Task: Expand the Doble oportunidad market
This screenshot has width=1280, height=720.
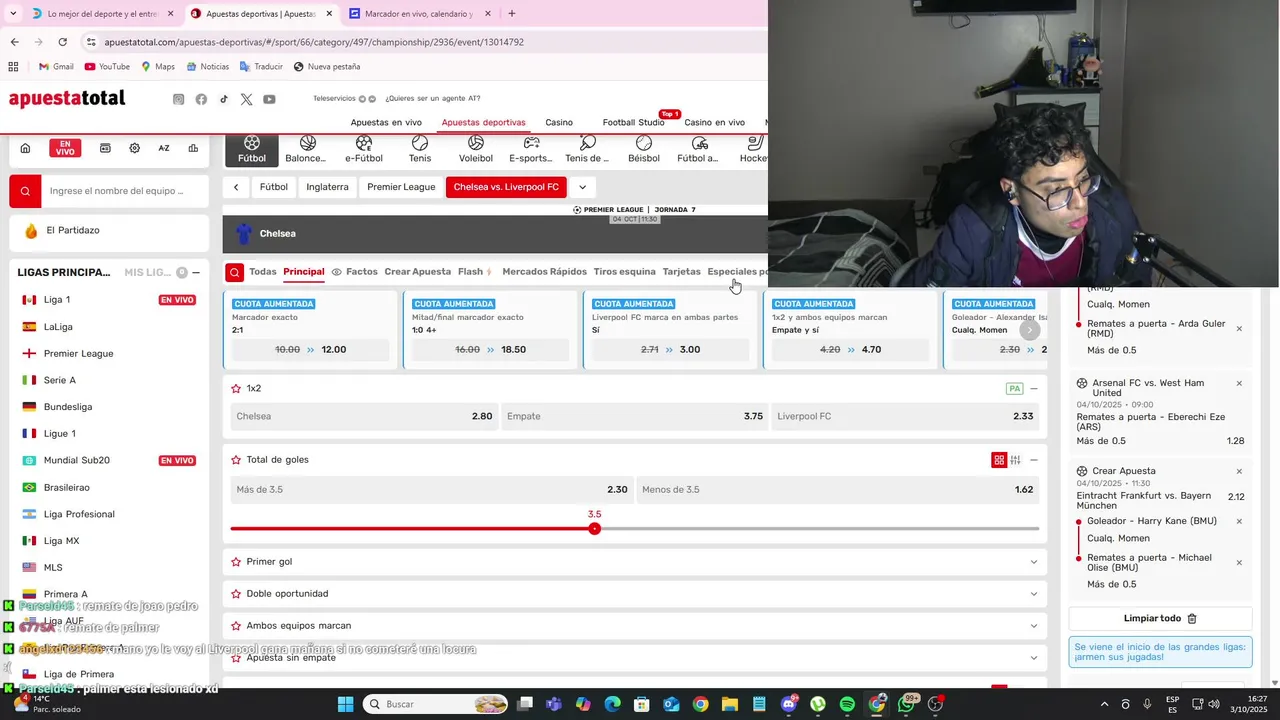Action: point(1034,594)
